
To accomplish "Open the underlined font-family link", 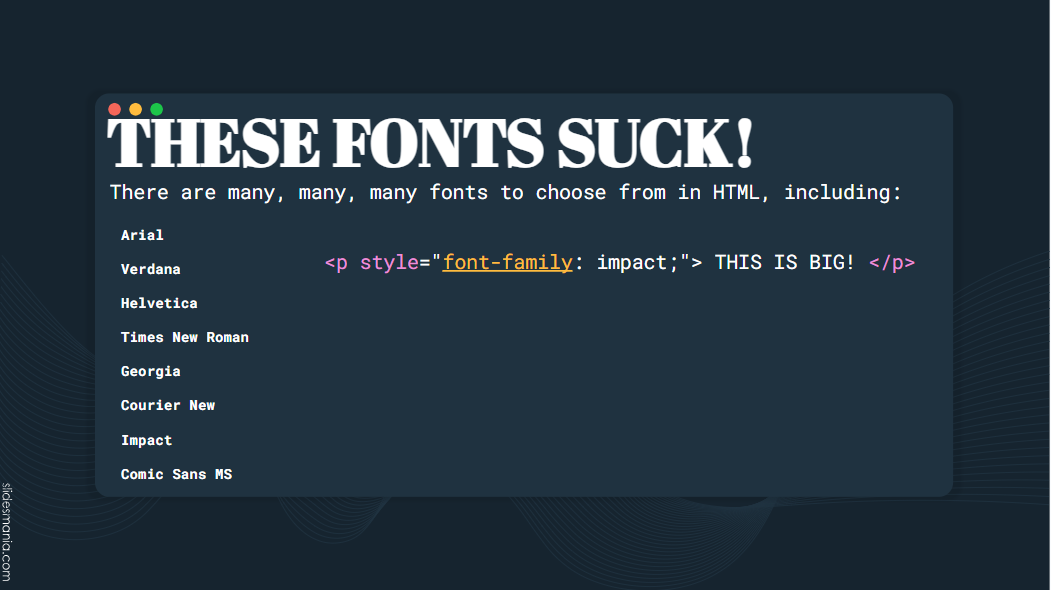I will coord(508,263).
